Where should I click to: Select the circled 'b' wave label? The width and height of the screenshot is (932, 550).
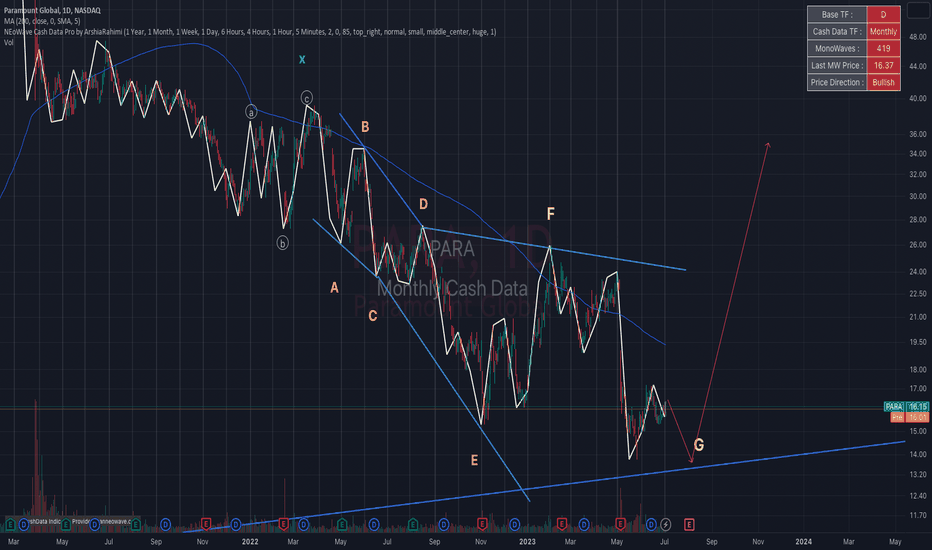tap(282, 243)
